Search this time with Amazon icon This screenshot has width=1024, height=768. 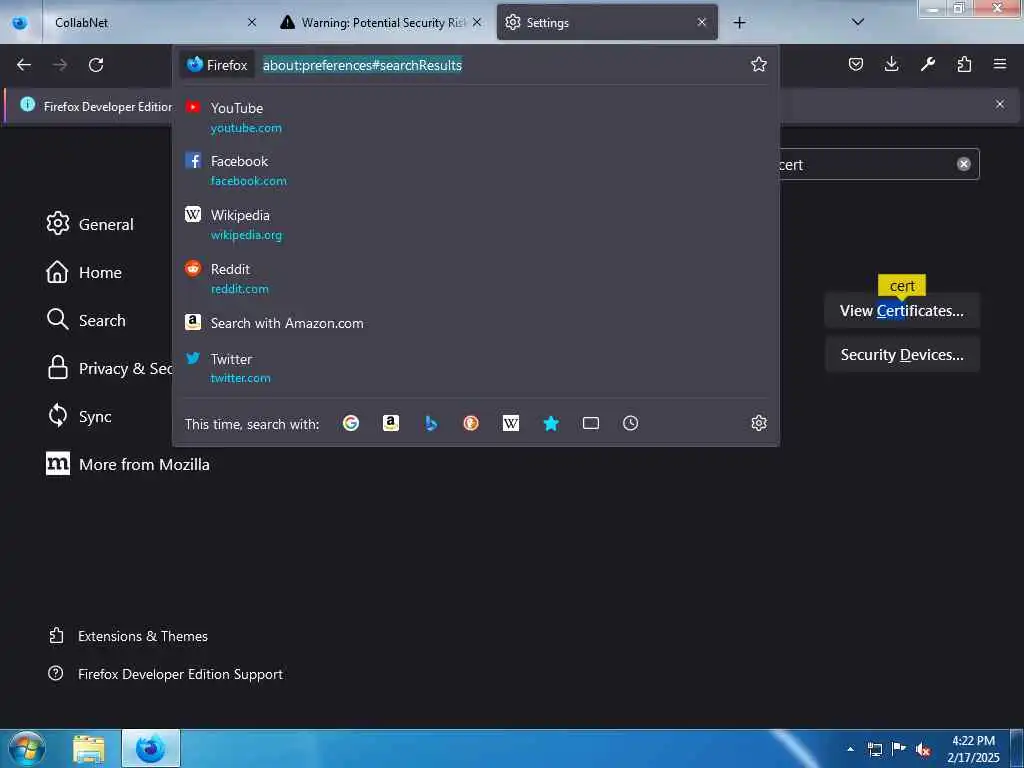click(391, 423)
